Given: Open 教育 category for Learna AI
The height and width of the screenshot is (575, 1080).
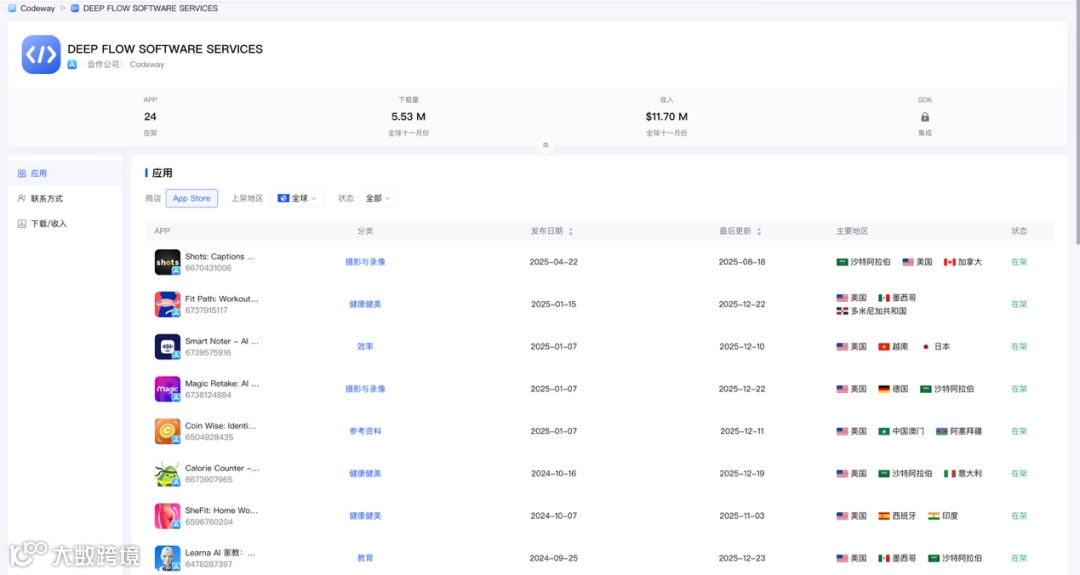Looking at the screenshot, I should [x=365, y=558].
